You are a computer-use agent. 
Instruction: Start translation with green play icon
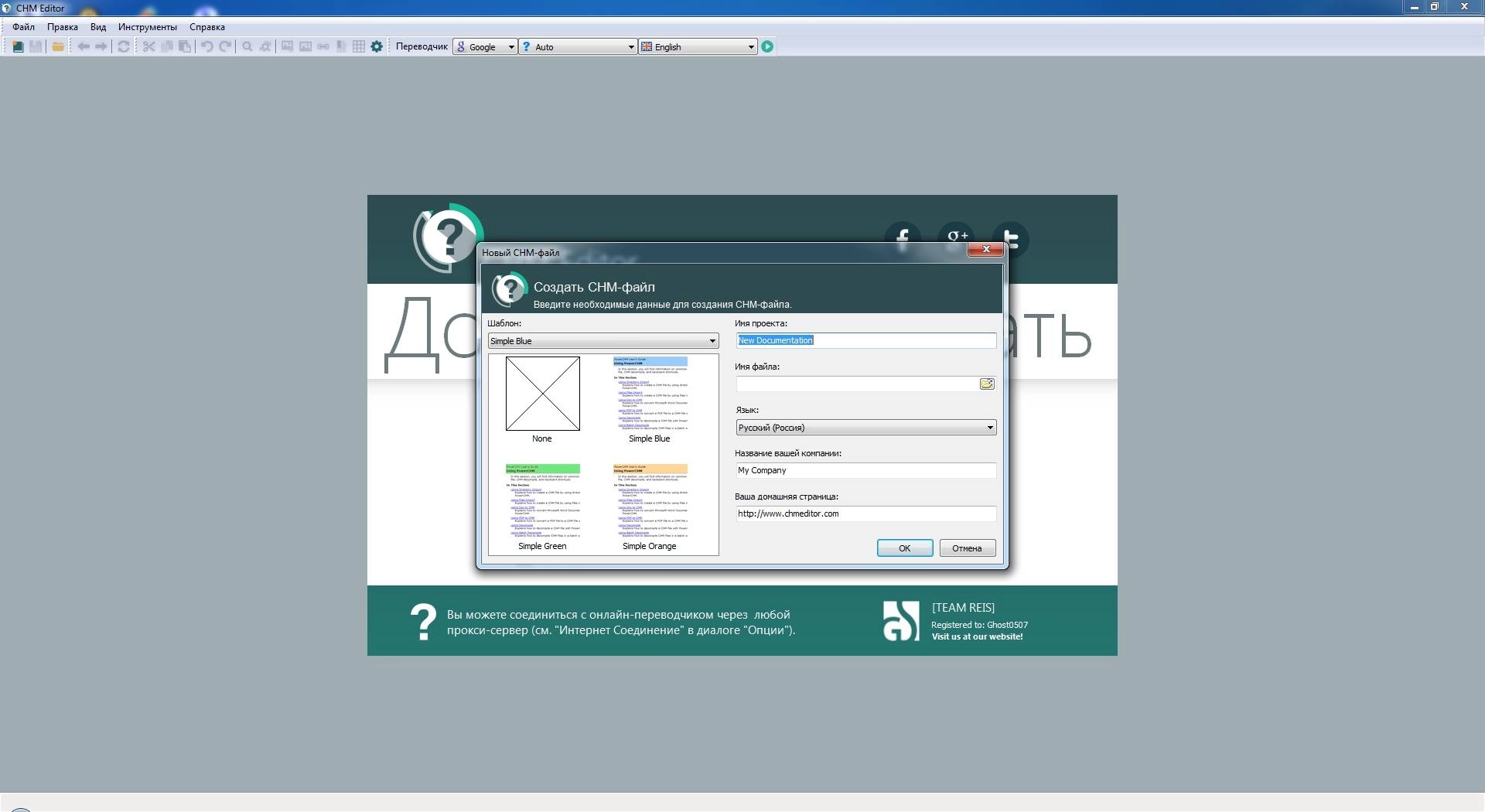[x=767, y=46]
